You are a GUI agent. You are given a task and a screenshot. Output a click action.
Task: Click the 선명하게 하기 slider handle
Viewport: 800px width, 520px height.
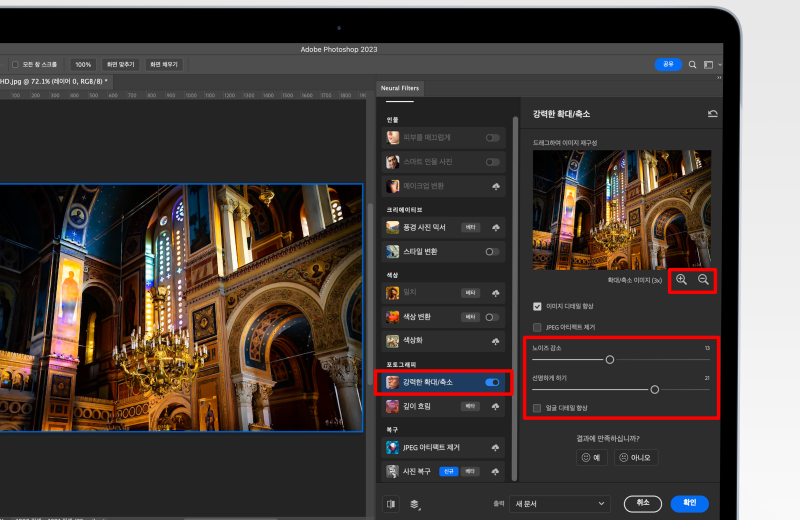tap(655, 390)
